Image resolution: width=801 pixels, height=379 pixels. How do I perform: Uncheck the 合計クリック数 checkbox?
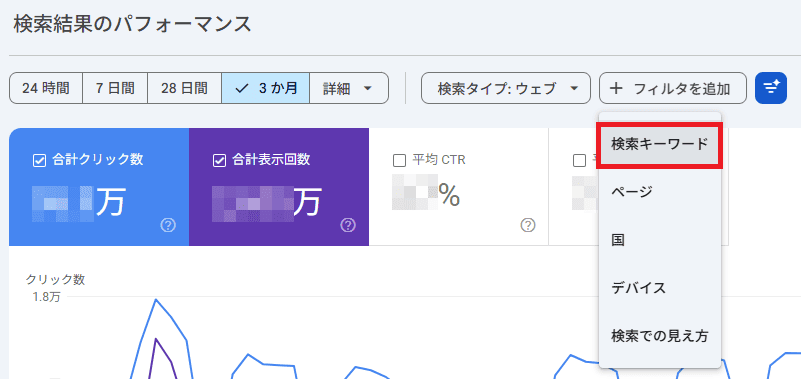(39, 160)
